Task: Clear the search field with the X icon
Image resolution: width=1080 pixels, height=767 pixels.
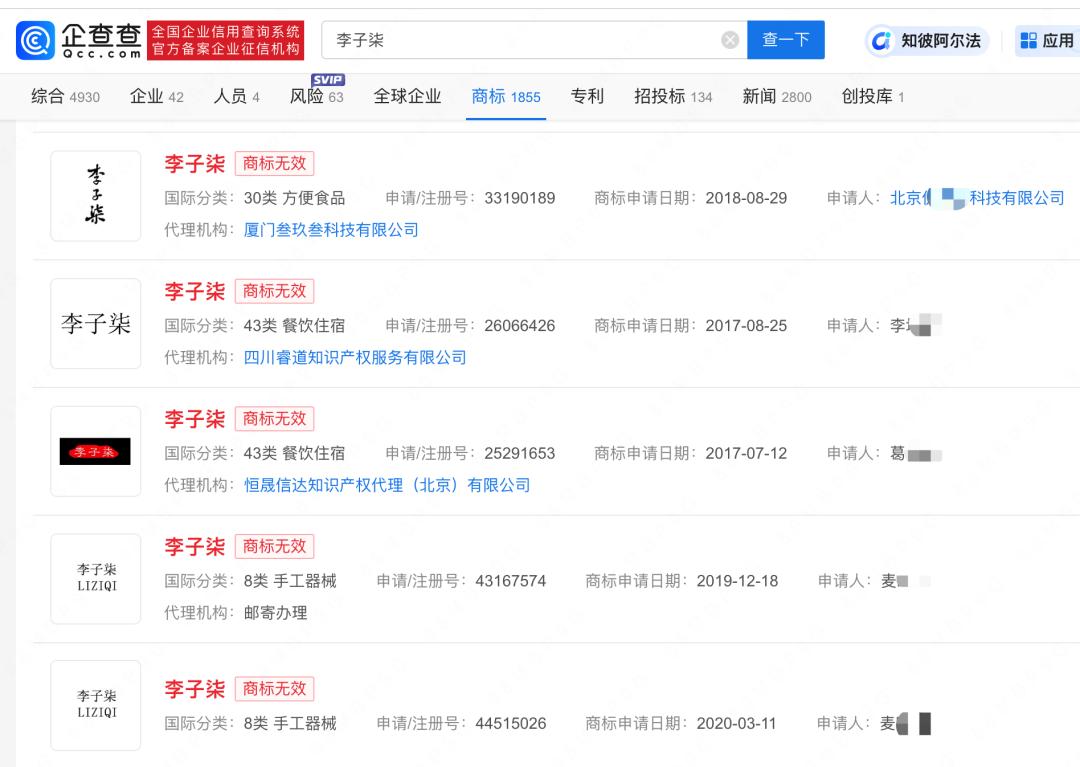Action: point(729,40)
